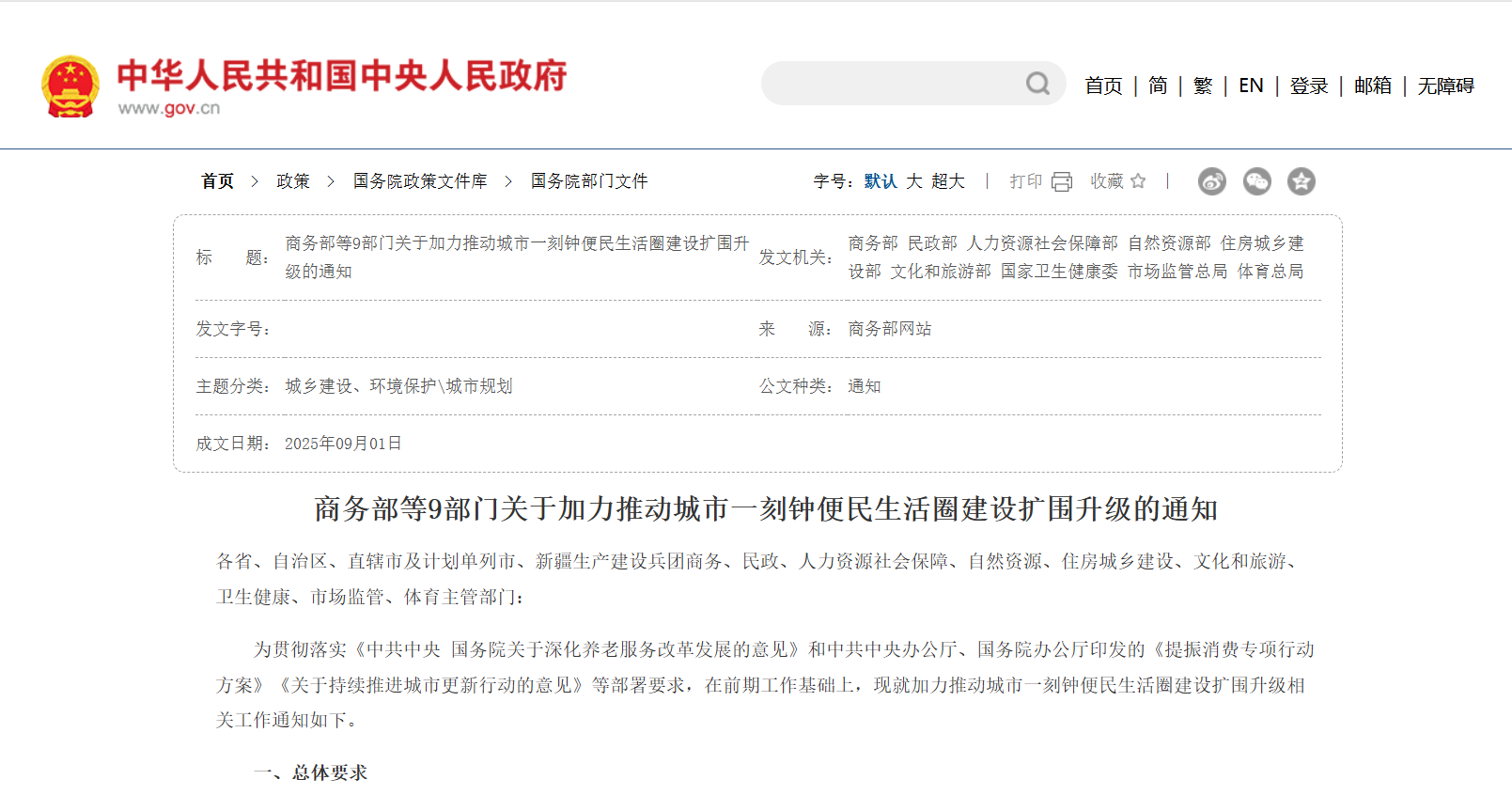Switch to simplified Chinese 简

point(1158,86)
